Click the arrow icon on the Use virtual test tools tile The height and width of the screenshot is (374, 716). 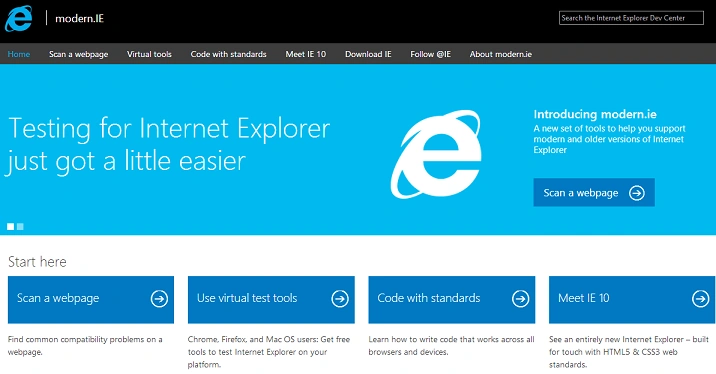(340, 299)
